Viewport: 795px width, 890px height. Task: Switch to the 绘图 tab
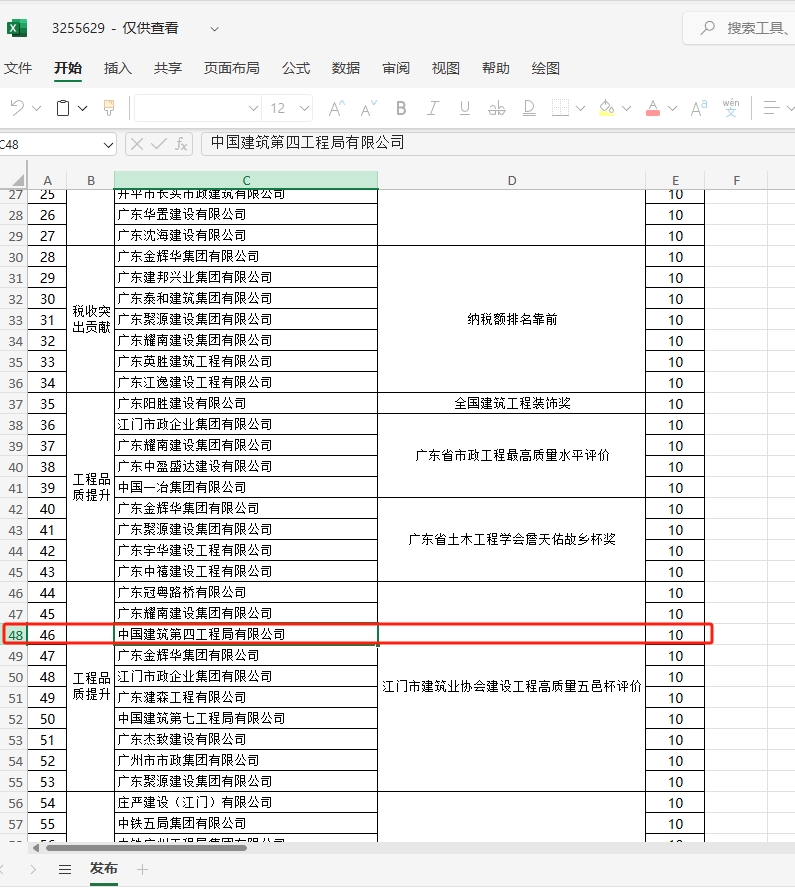546,68
